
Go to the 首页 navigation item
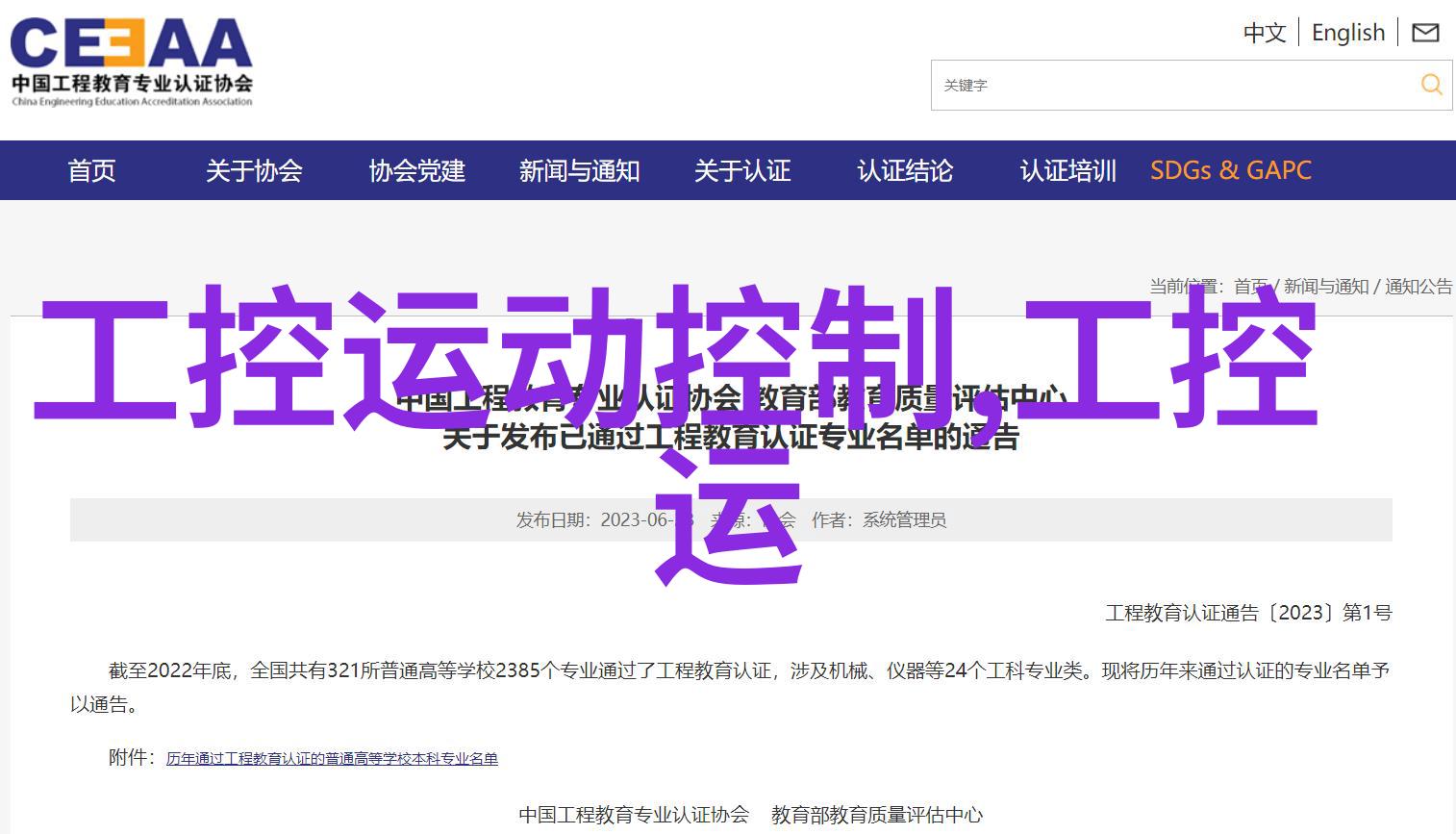(x=91, y=171)
